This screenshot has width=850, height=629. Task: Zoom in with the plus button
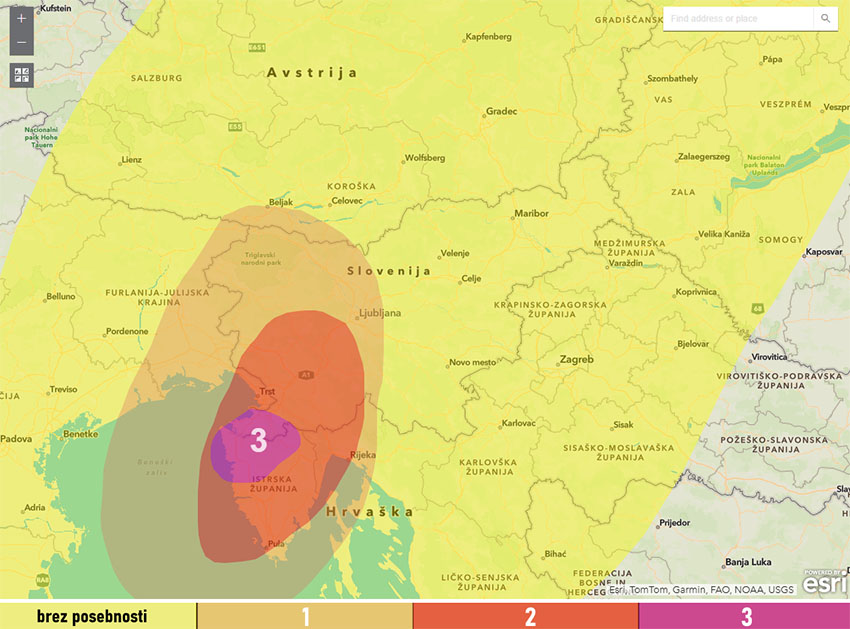click(x=21, y=19)
